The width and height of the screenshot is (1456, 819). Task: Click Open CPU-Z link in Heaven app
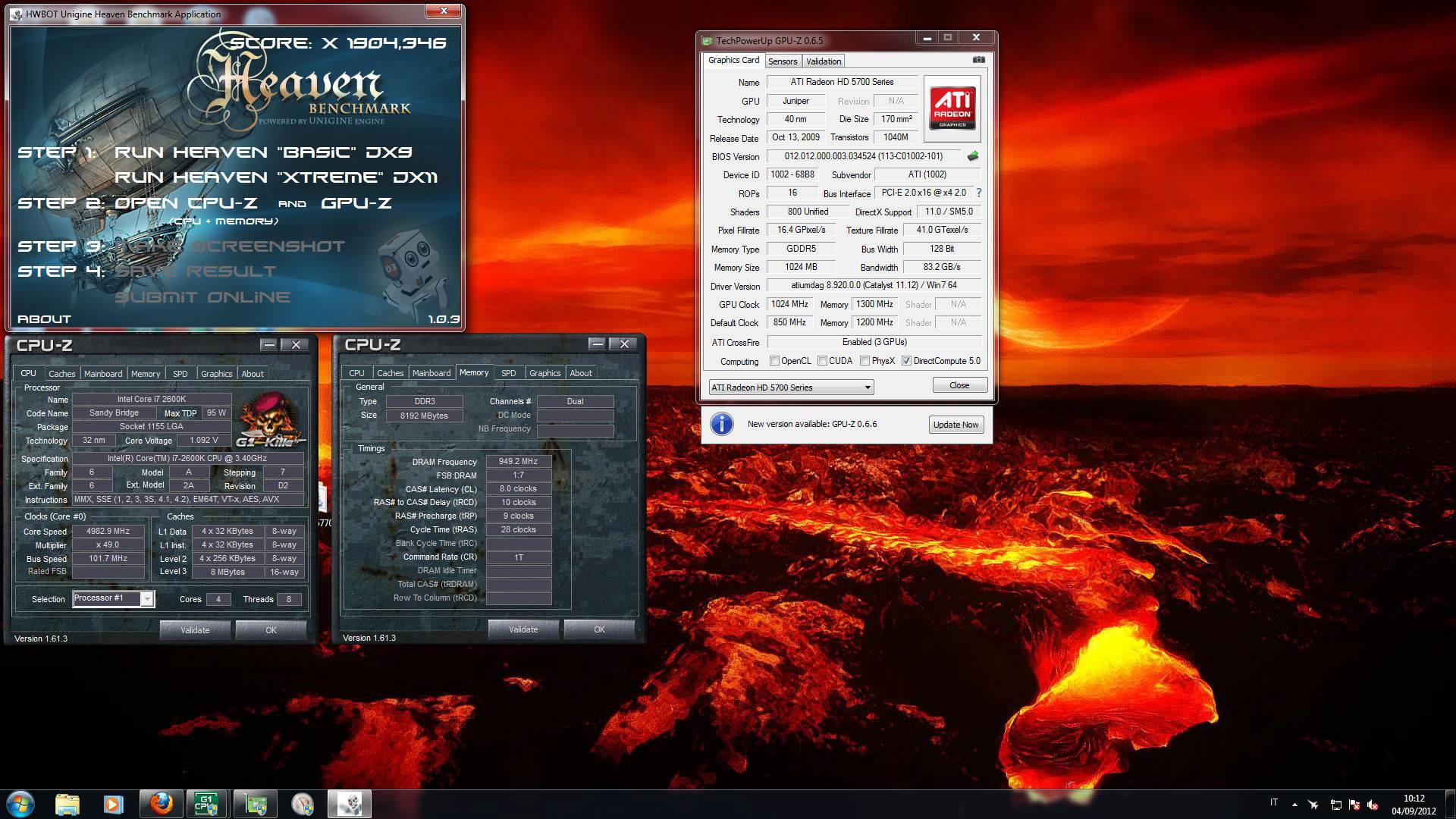[186, 203]
